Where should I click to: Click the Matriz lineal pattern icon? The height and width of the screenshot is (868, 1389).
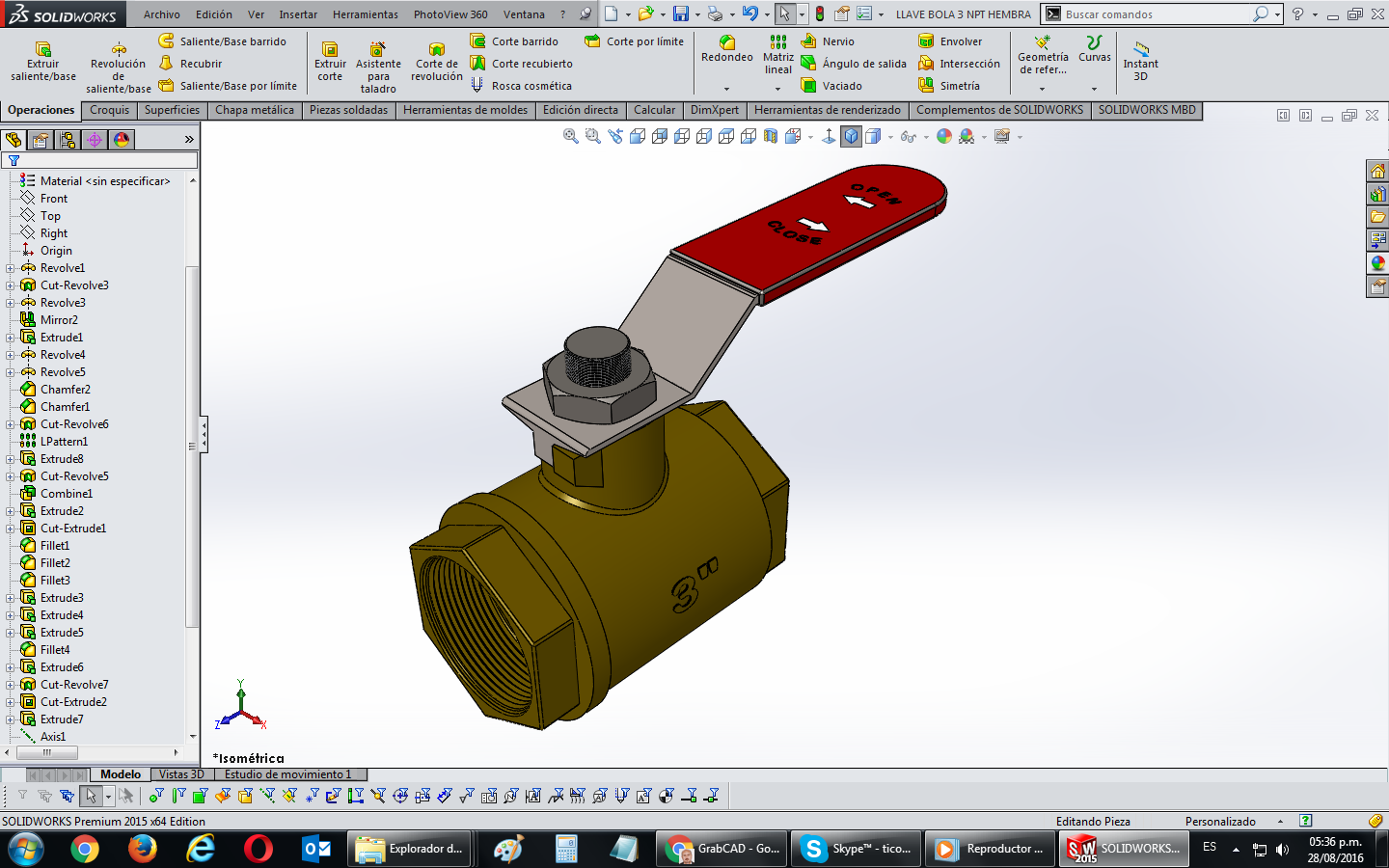(777, 42)
